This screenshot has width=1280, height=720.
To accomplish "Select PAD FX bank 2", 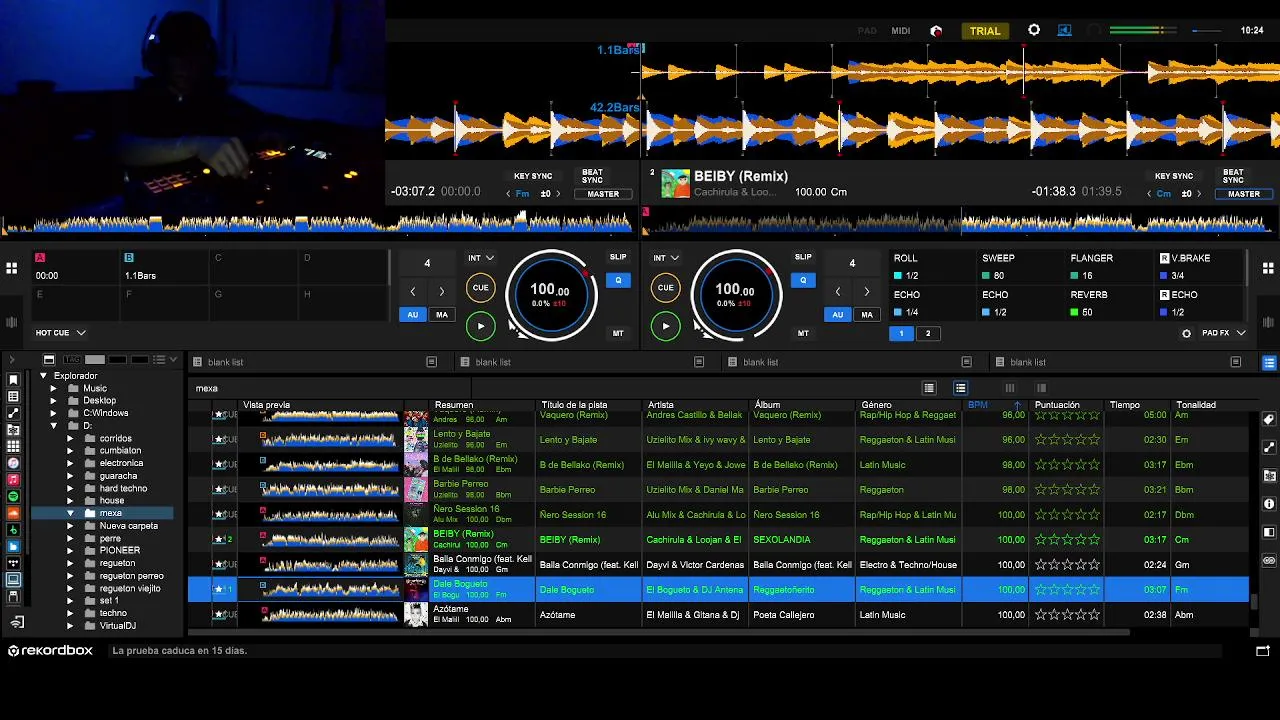I will [927, 334].
